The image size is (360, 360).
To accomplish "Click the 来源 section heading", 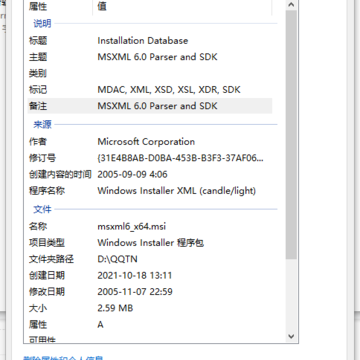I will tap(42, 124).
